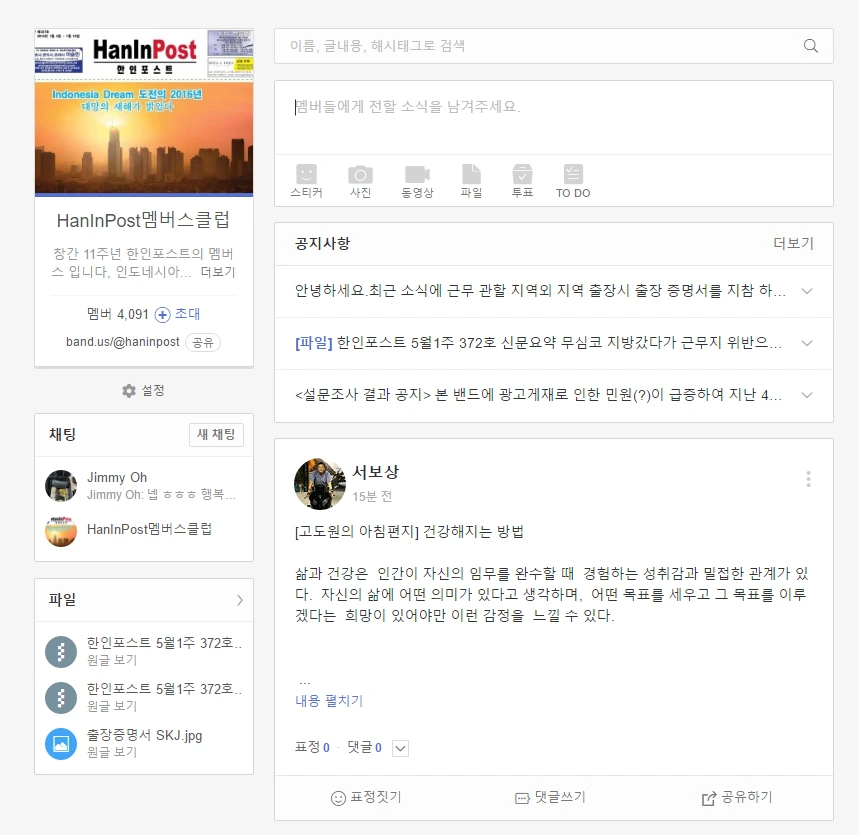Show more band description 더보기
Screen dimensions: 859x835
(217, 272)
